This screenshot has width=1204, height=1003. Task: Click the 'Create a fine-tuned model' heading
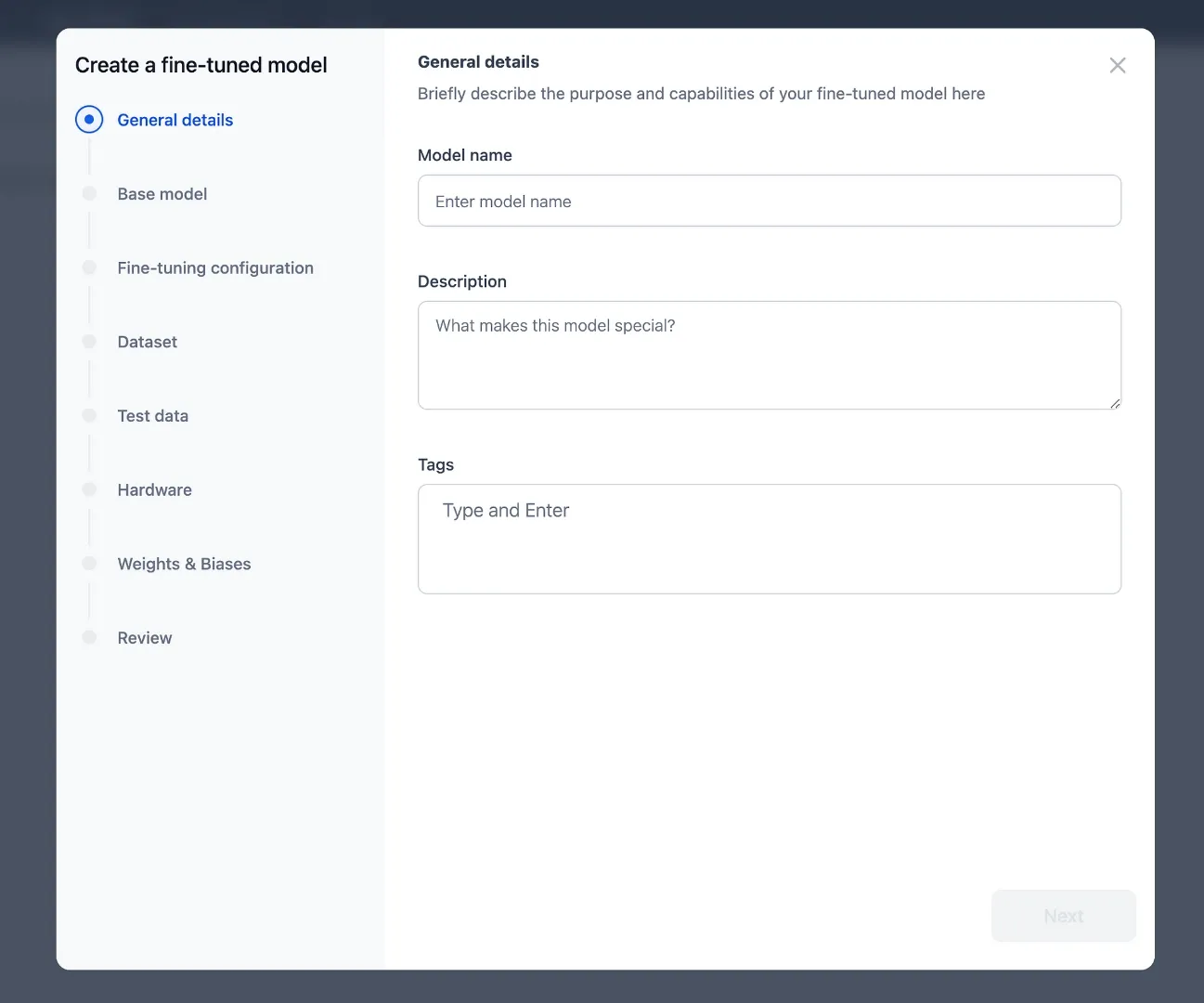tap(201, 64)
